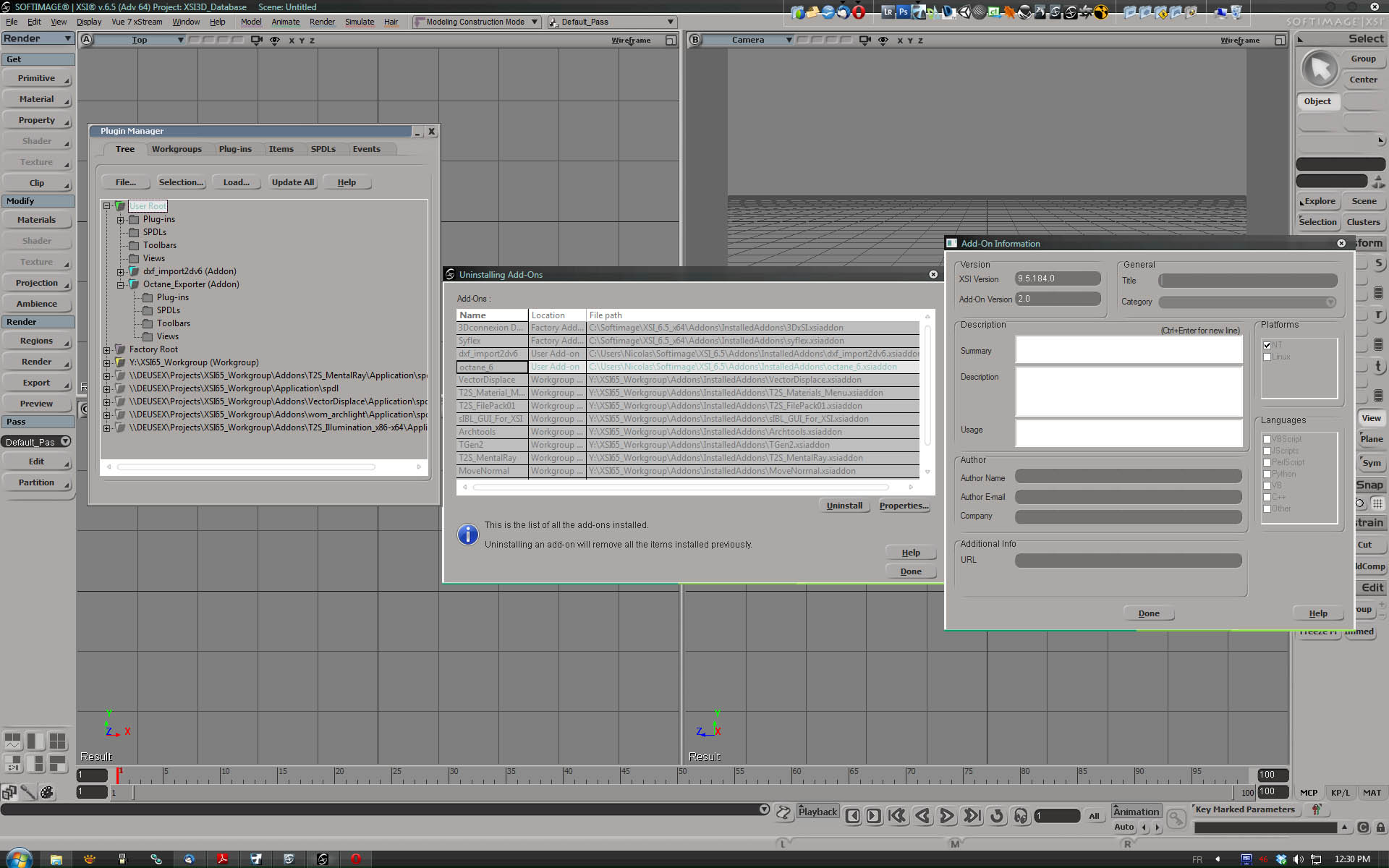Image resolution: width=1389 pixels, height=868 pixels.
Task: Check the VBScript language checkbox
Action: [1267, 439]
